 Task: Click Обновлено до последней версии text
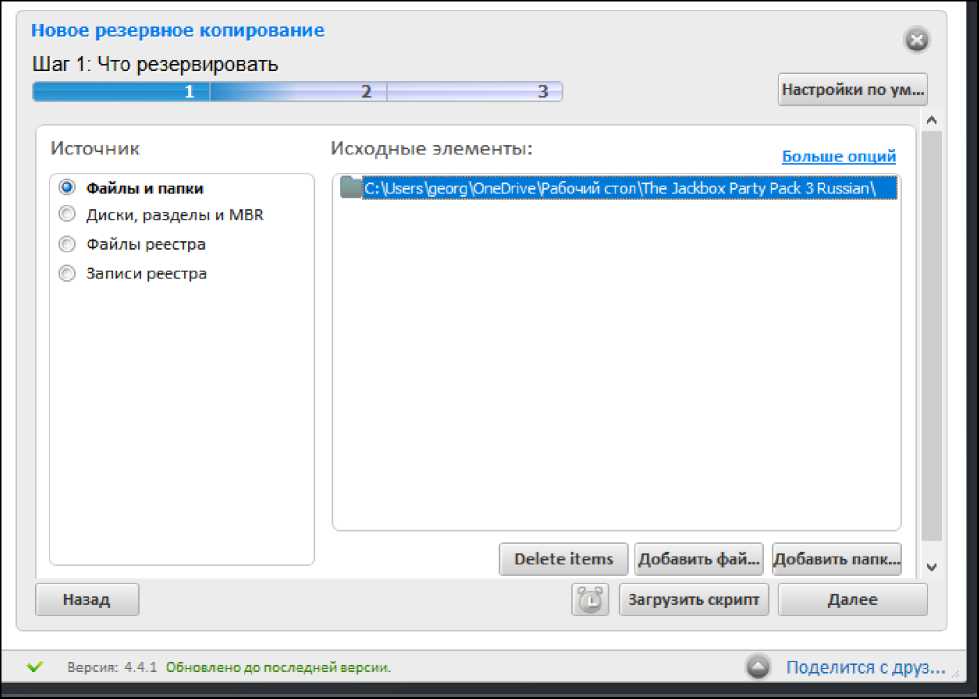click(278, 667)
